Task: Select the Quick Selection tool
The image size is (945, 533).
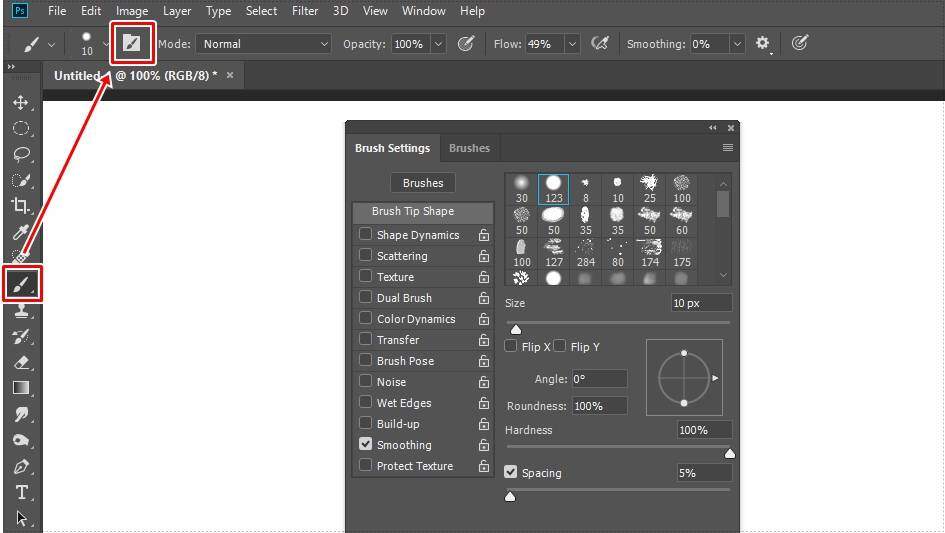Action: point(21,180)
